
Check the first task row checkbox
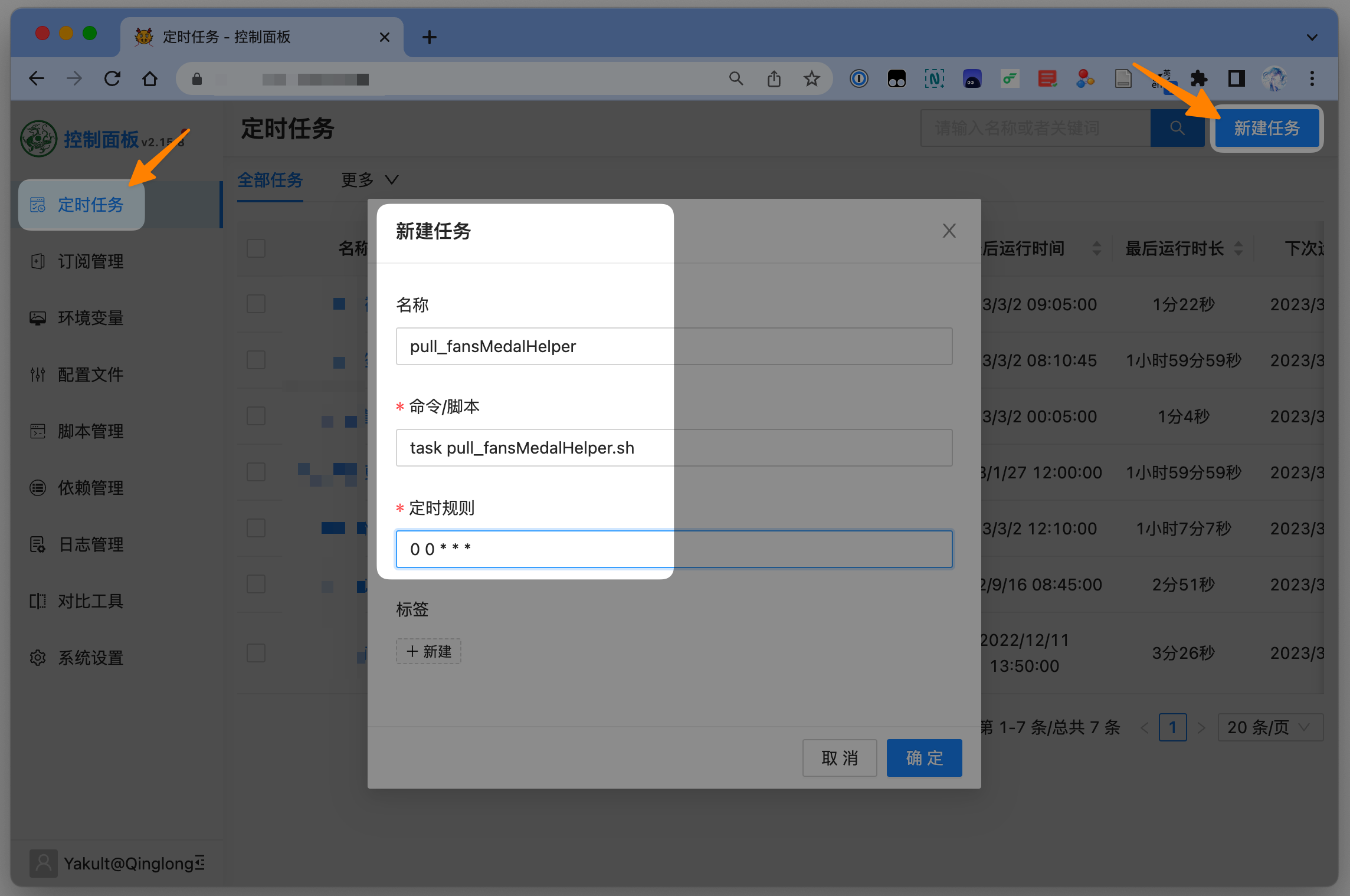point(256,304)
